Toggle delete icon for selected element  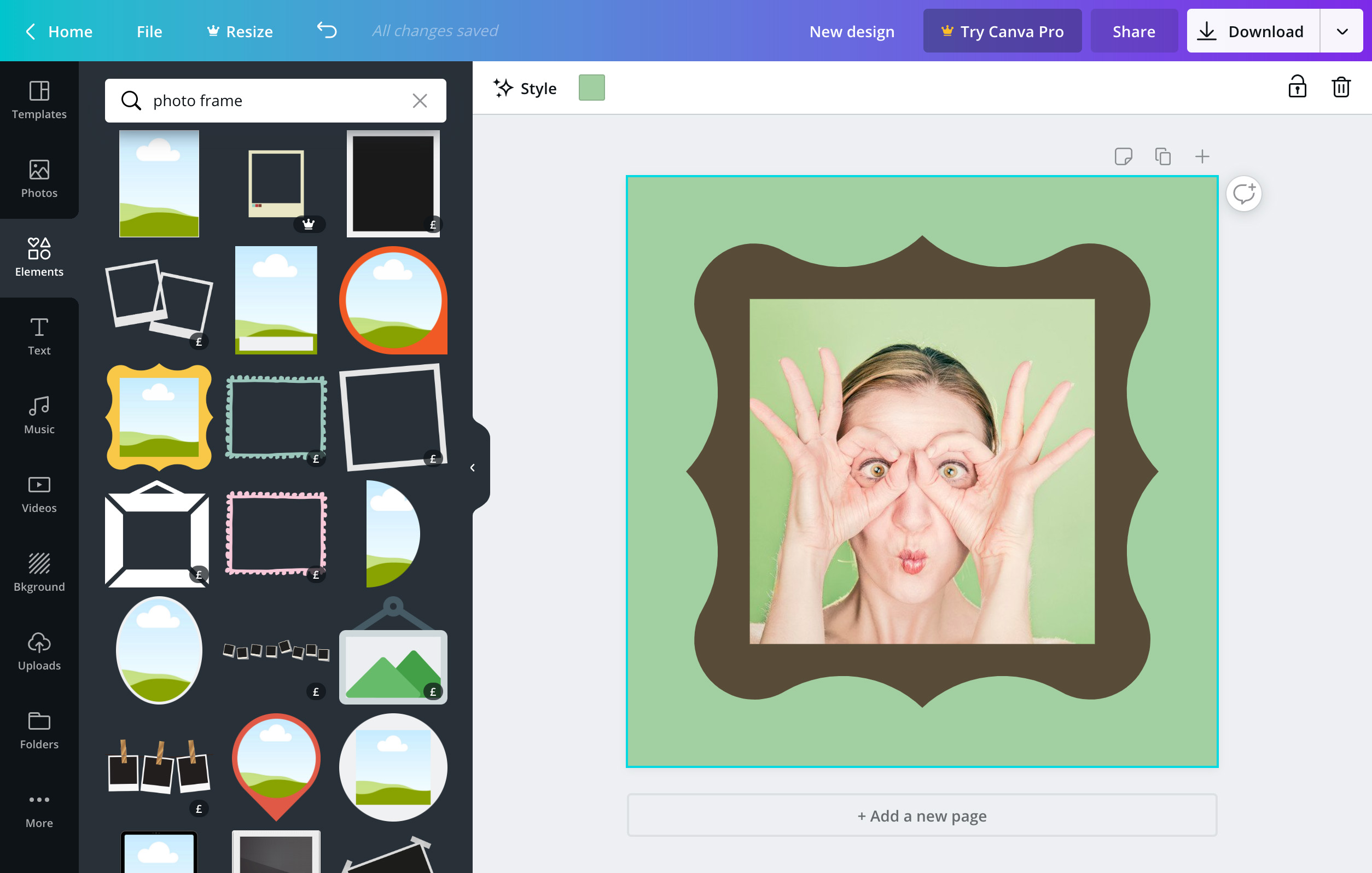[1340, 88]
